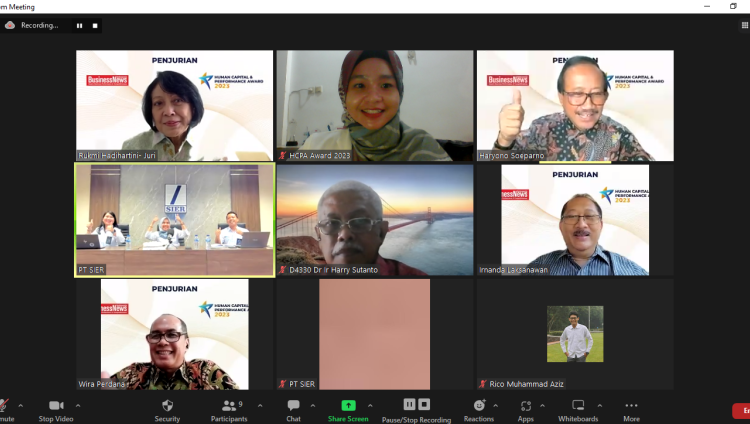Stop recording in bottom toolbar
750x424 pixels.
(424, 404)
